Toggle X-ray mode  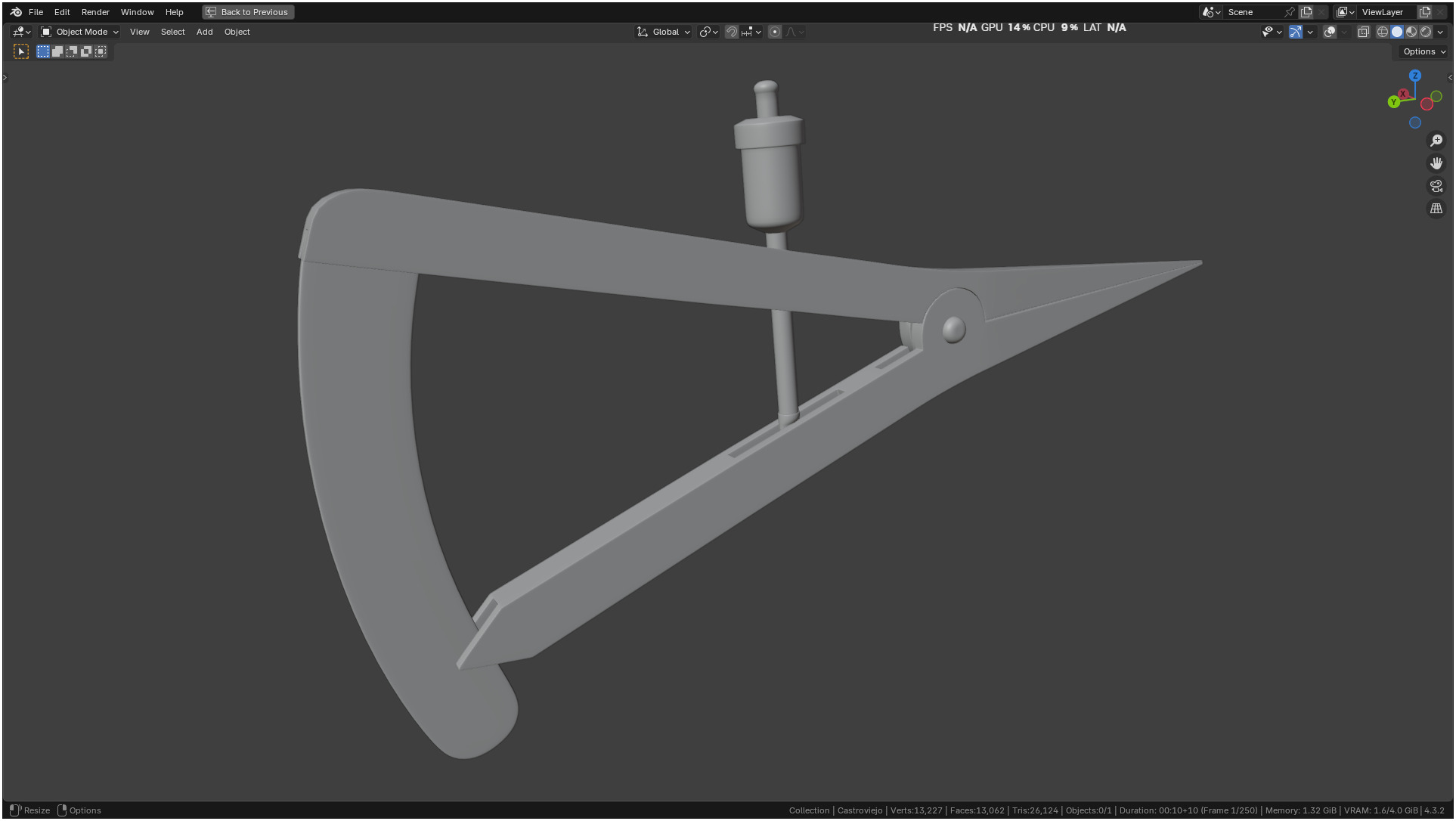(x=1364, y=32)
